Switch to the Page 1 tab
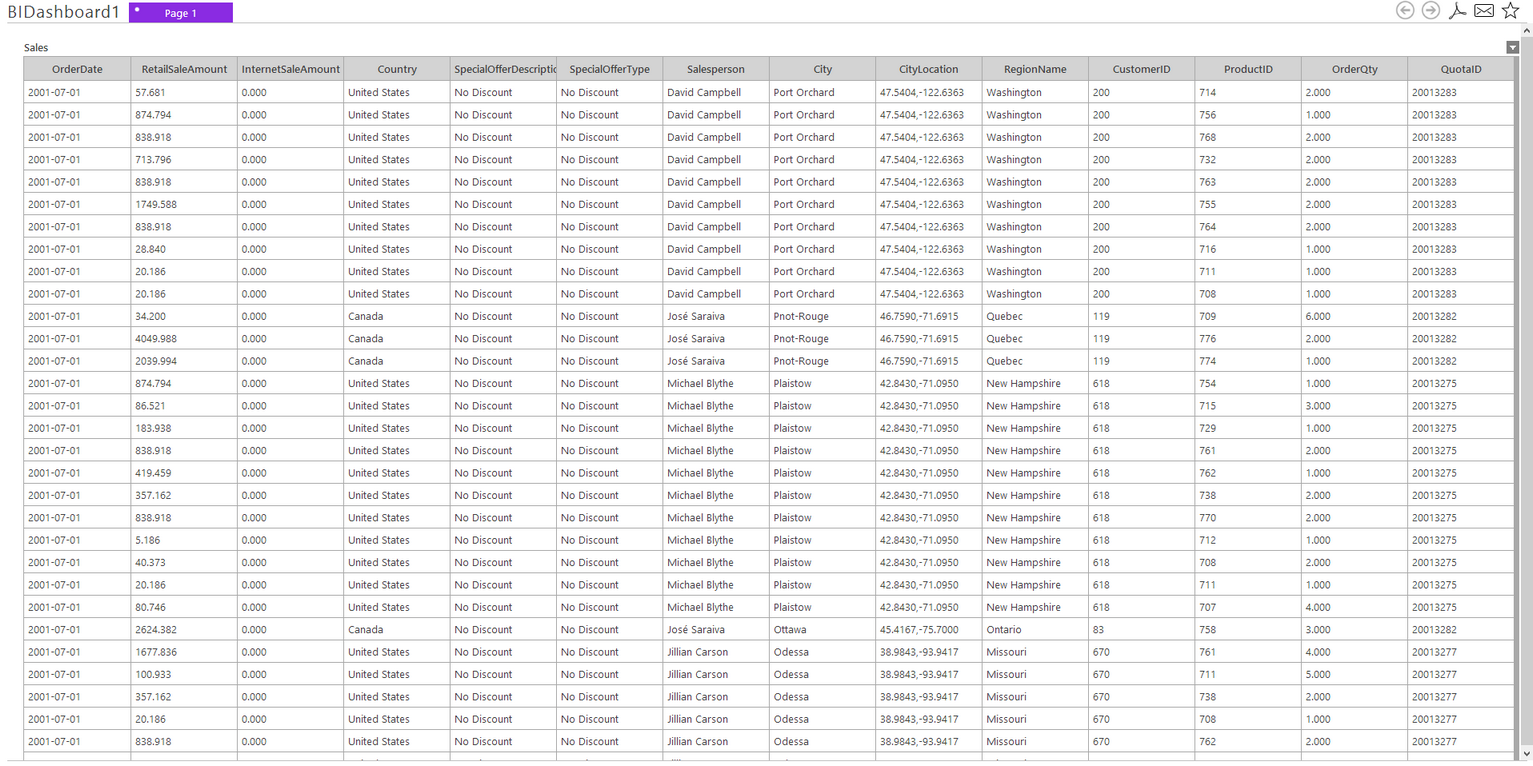The image size is (1533, 766). coord(181,13)
